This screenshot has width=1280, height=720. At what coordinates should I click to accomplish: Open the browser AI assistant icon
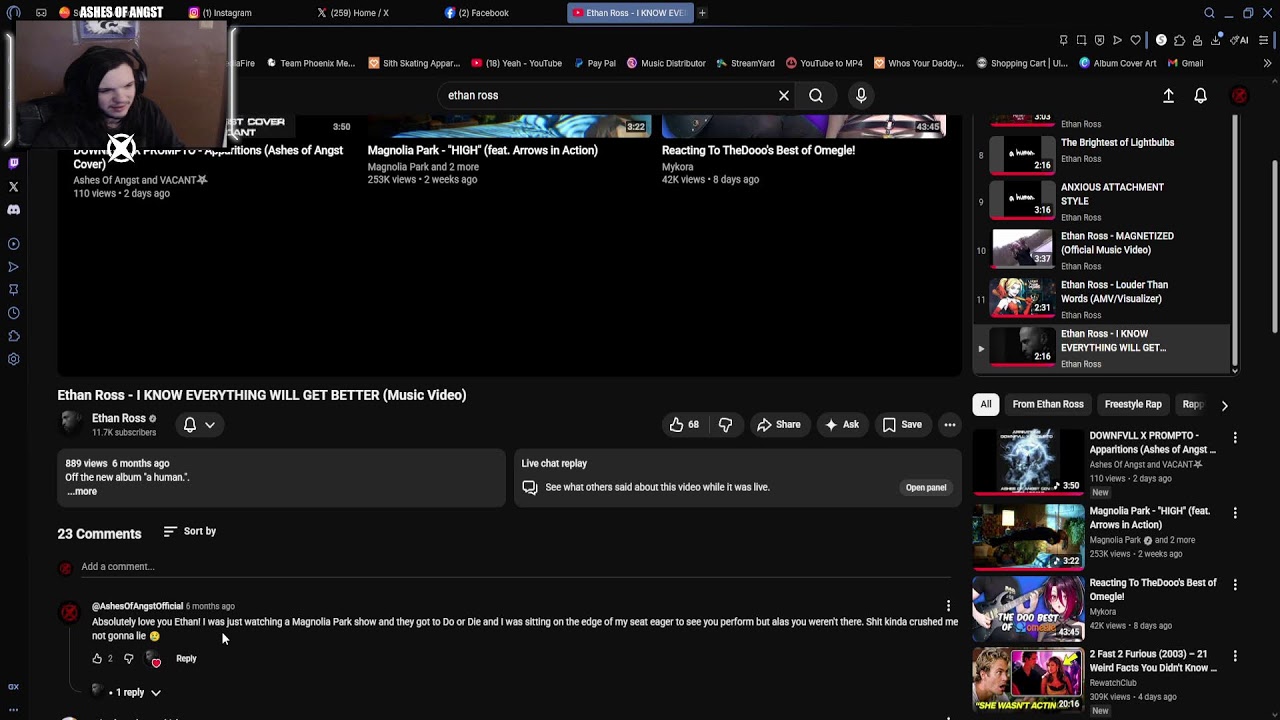tap(1240, 40)
